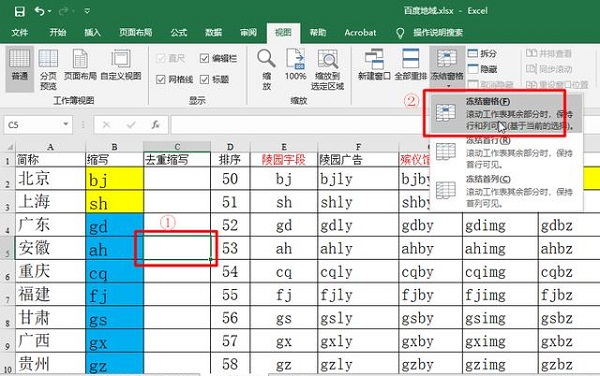Open the Acrobat ribbon tab

coord(360,33)
